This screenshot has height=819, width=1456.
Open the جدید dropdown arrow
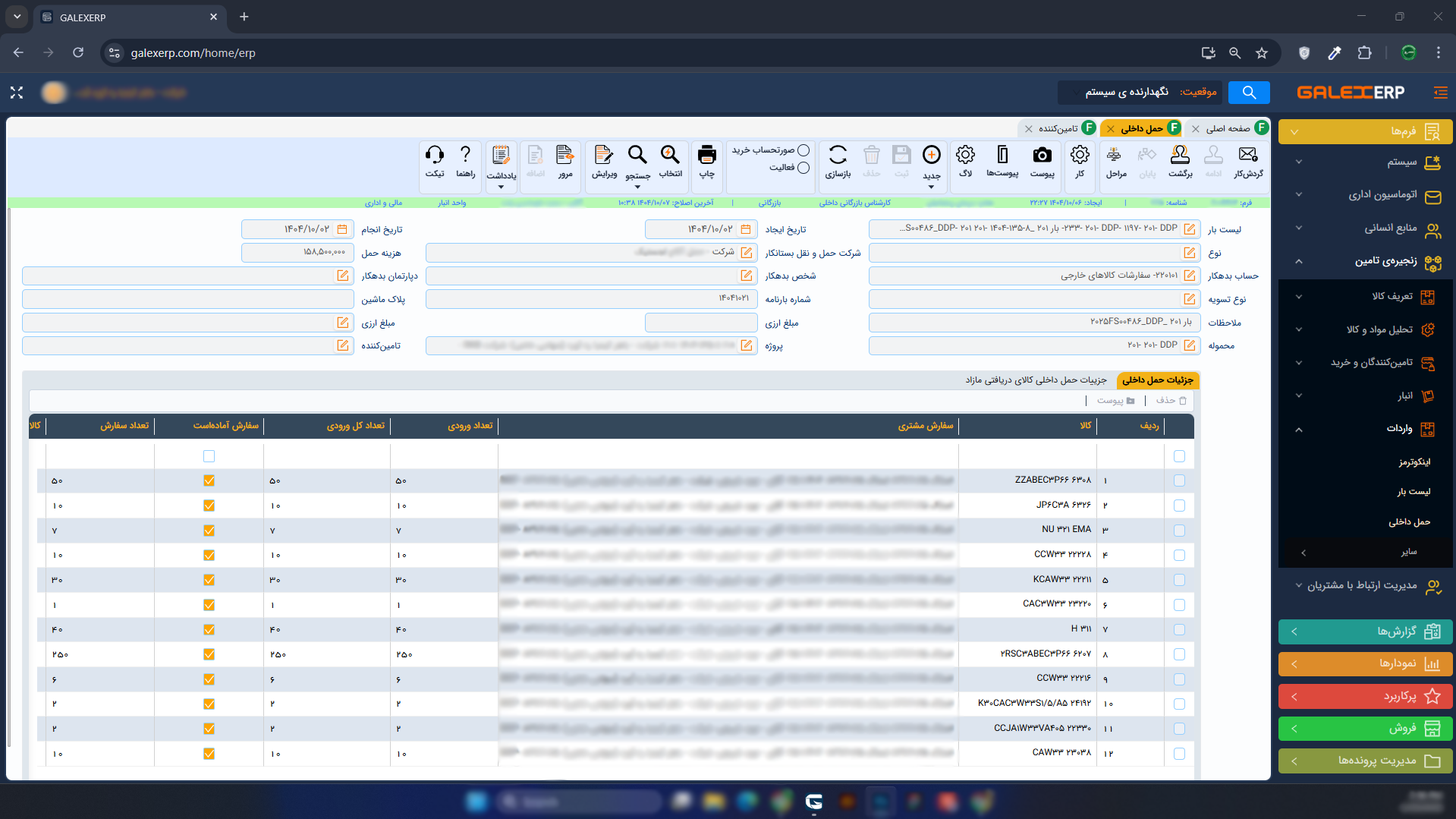931,187
